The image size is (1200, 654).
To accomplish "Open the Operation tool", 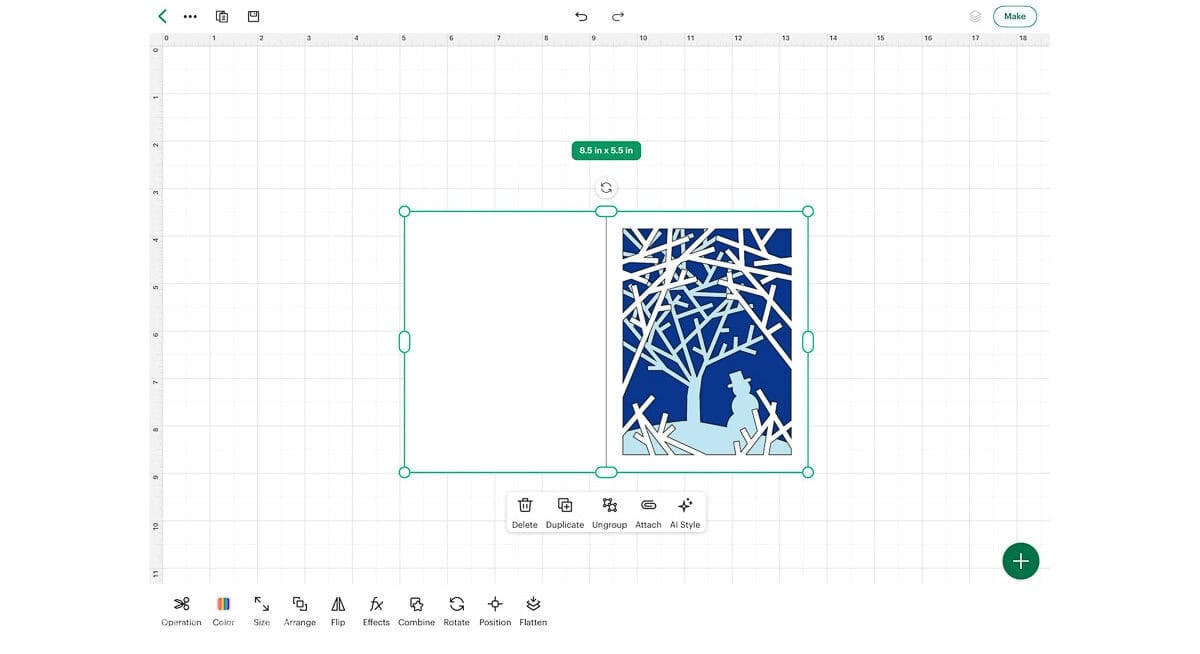I will (x=181, y=611).
